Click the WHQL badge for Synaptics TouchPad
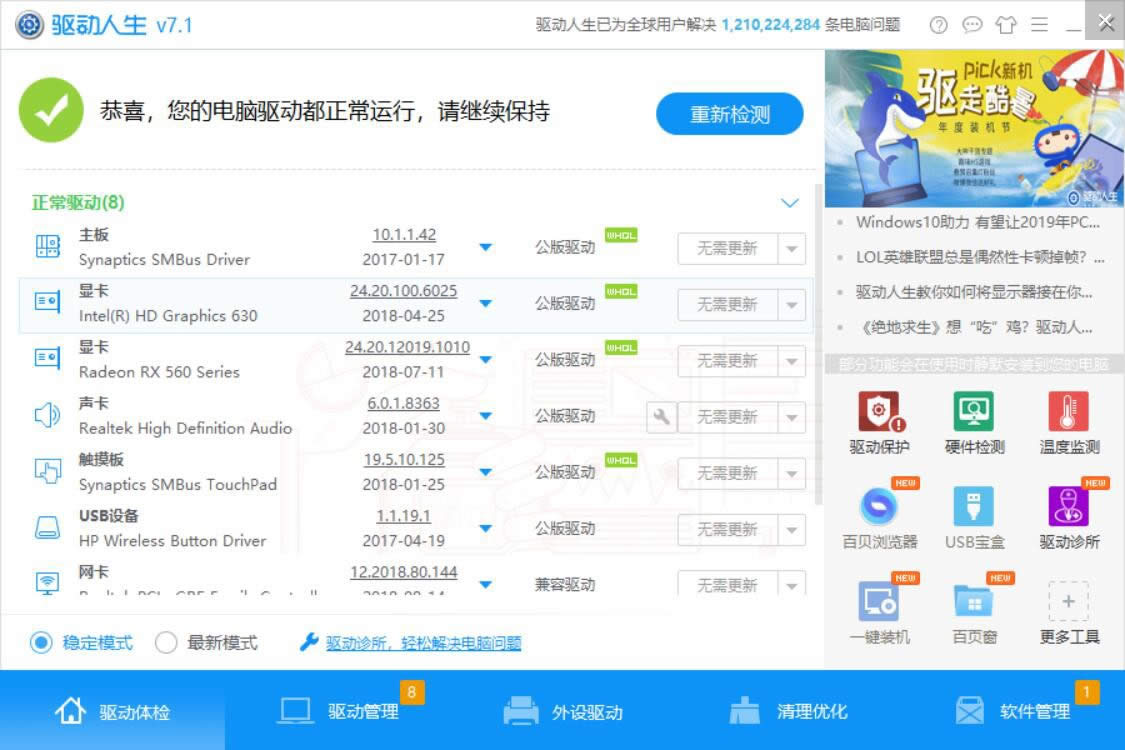The image size is (1125, 750). [621, 460]
